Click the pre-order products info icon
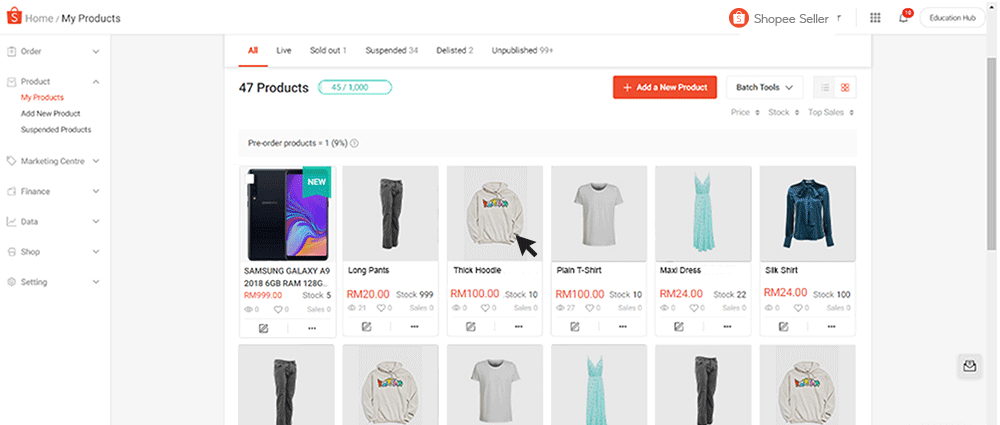 click(355, 143)
